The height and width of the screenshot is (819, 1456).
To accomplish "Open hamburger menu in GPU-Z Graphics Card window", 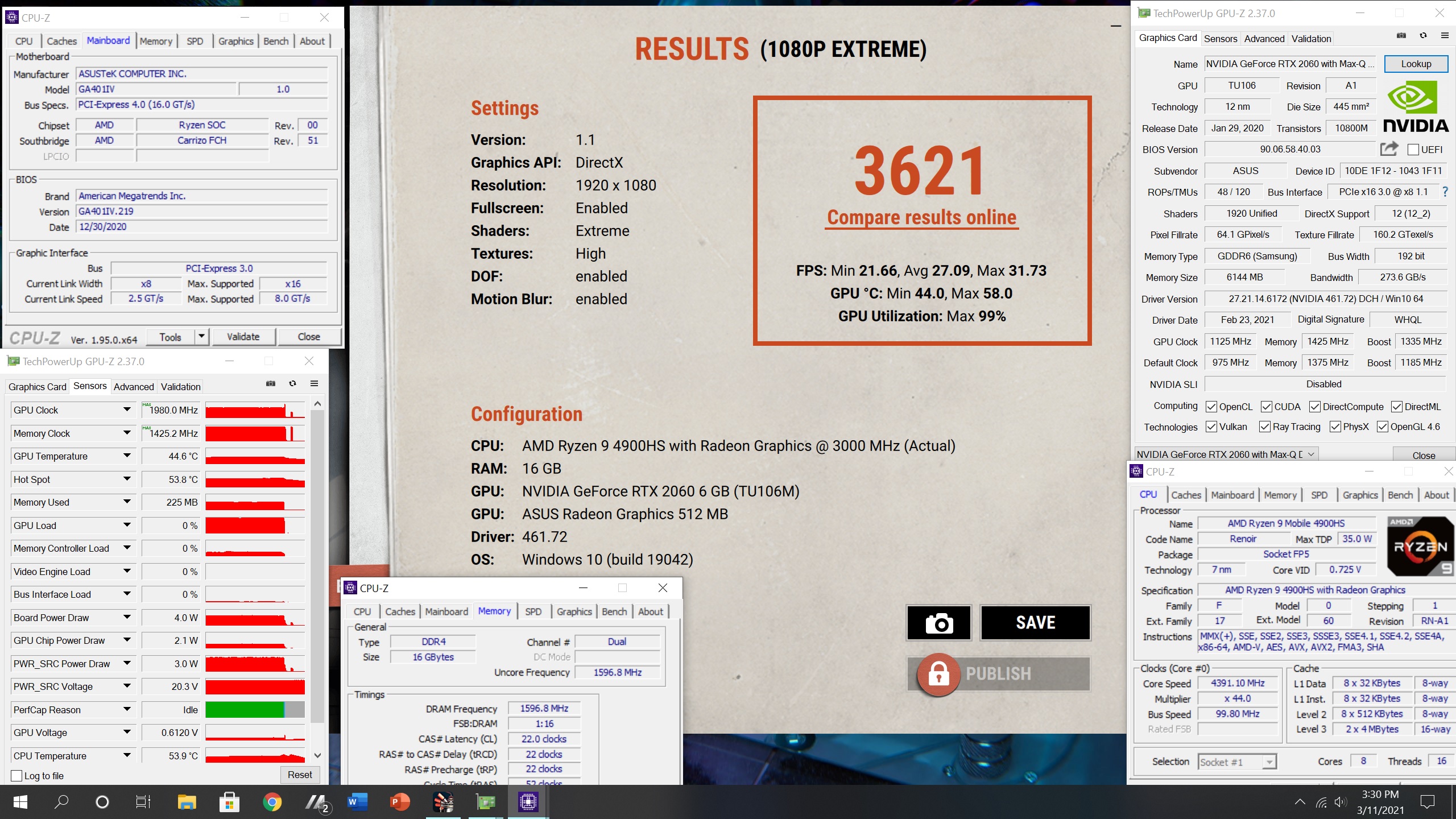I will tap(1445, 35).
